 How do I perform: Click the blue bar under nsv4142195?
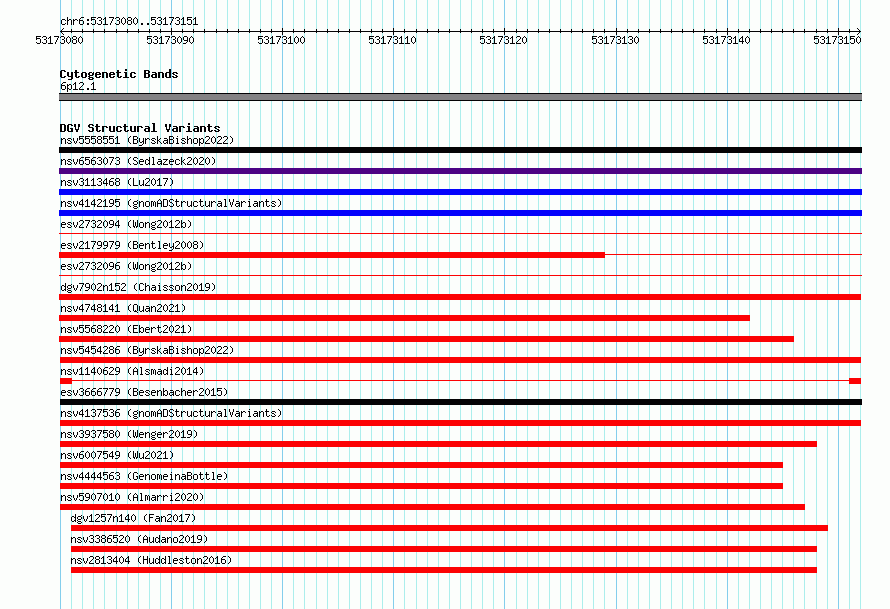[x=460, y=213]
